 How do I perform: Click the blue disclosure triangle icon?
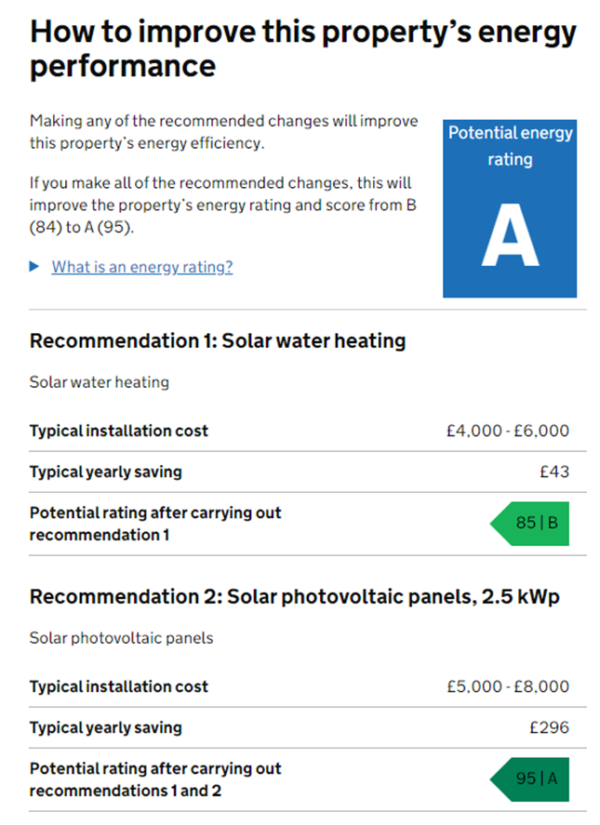[x=34, y=267]
